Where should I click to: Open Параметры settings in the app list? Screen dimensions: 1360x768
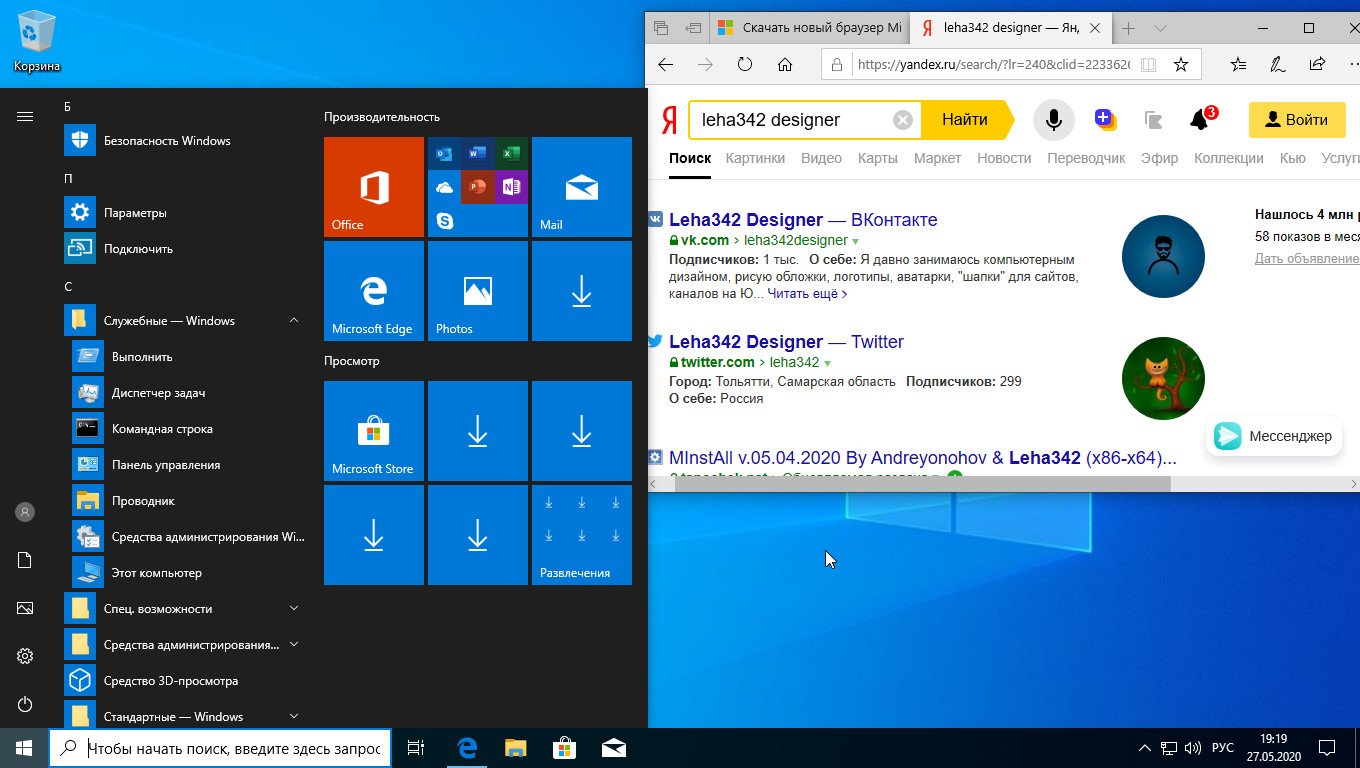(x=184, y=213)
